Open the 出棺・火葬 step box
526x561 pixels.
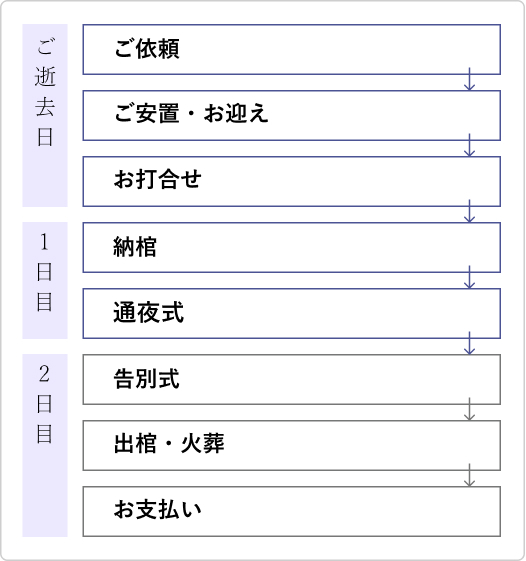292,445
